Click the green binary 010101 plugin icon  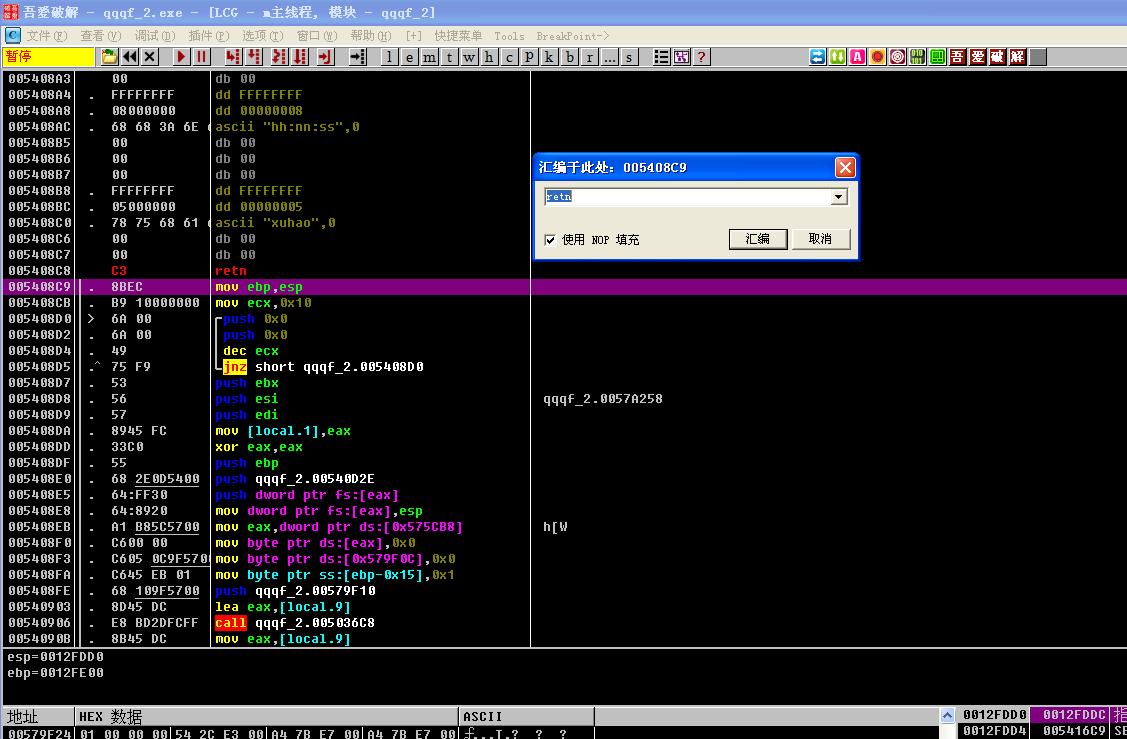(917, 57)
